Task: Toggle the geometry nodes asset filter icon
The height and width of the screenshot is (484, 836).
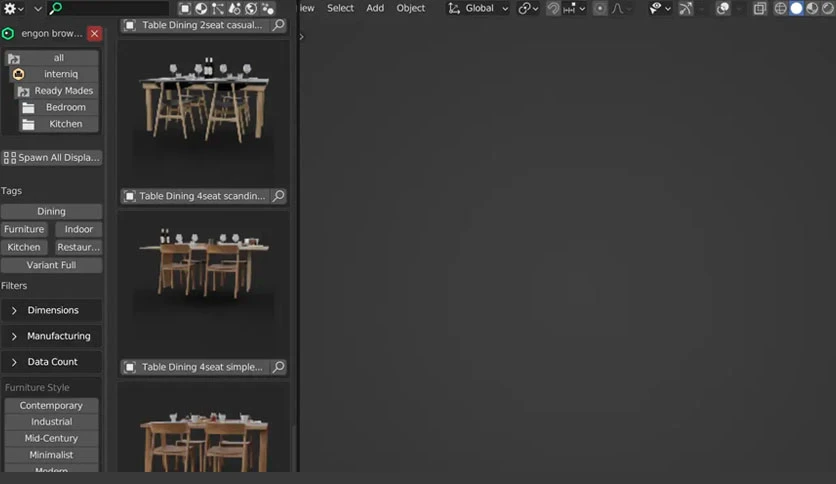Action: point(218,9)
